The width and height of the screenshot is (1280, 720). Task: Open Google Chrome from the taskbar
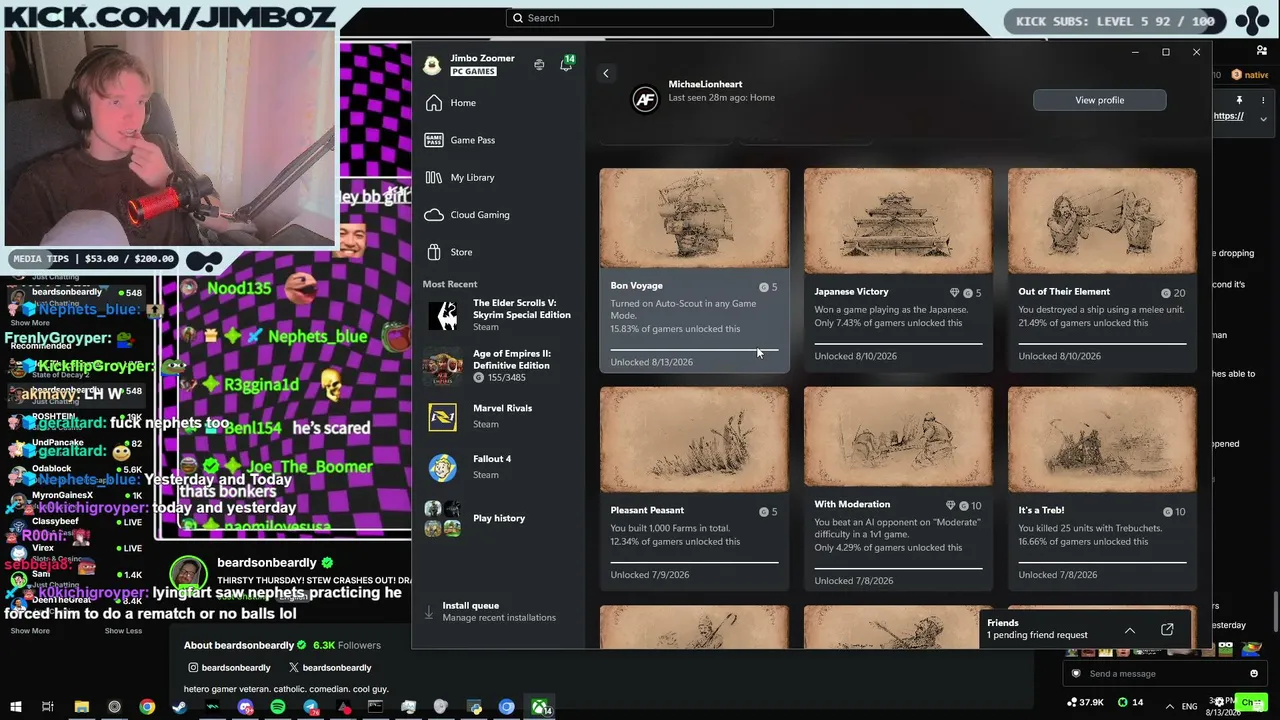click(x=147, y=707)
